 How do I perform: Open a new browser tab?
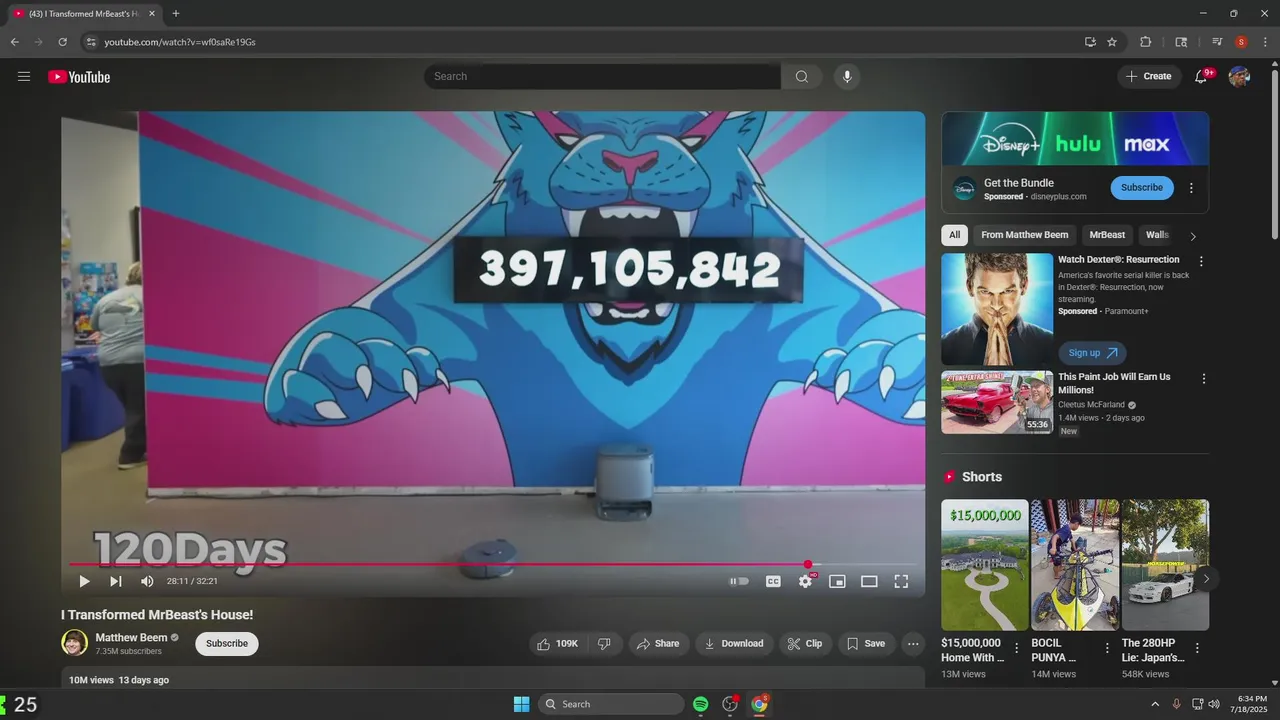coord(176,14)
